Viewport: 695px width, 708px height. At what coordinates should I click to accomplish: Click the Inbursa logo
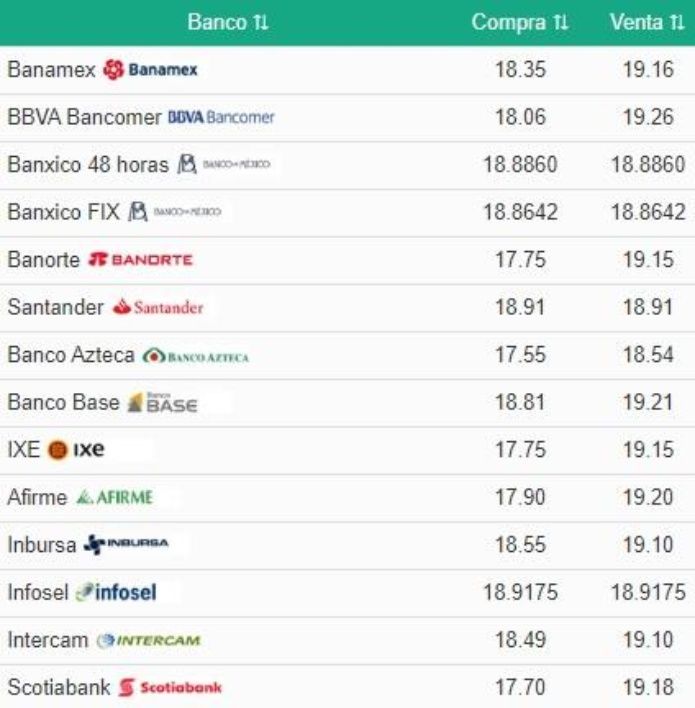tap(126, 544)
